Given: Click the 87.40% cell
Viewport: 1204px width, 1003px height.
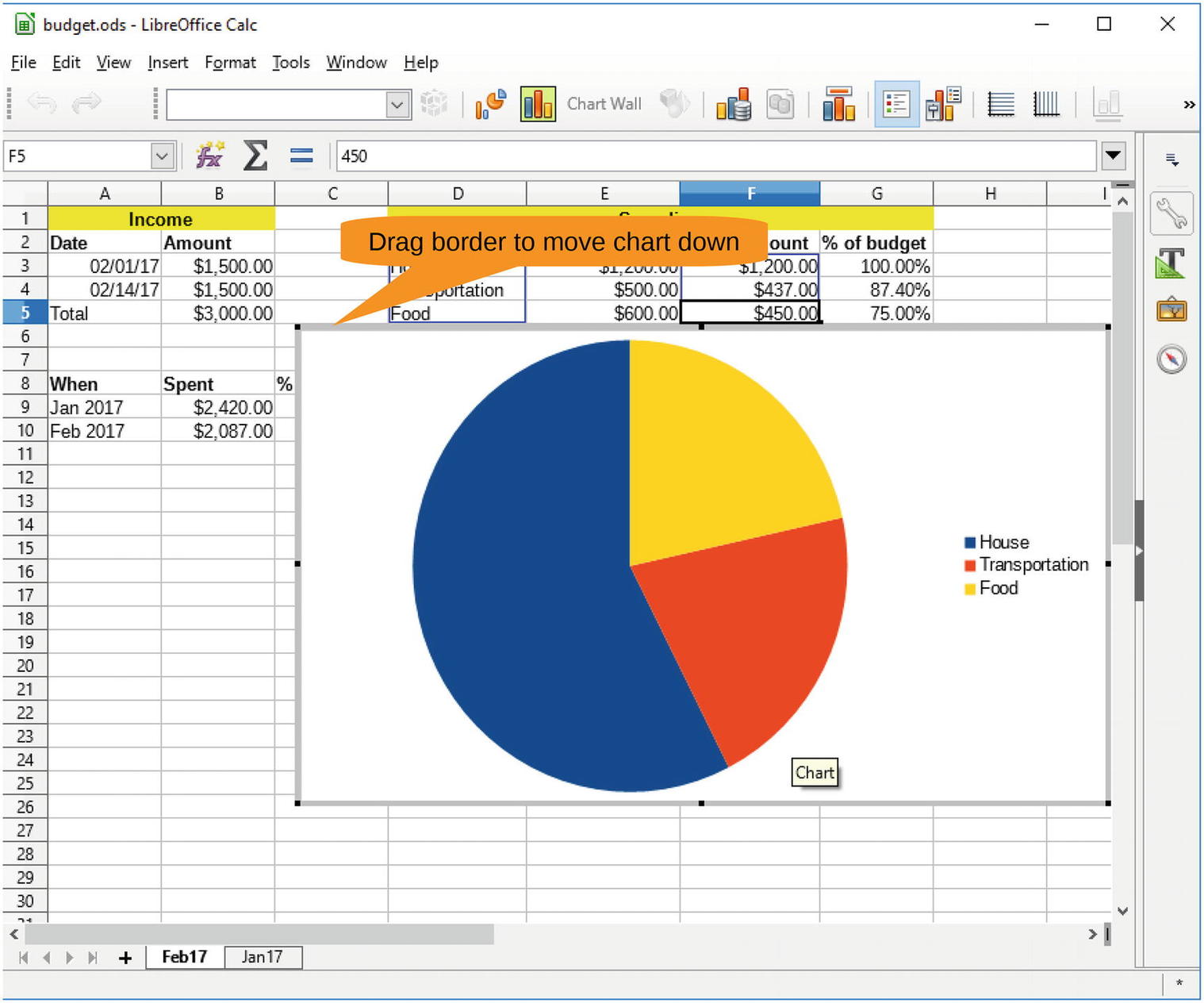Looking at the screenshot, I should [876, 290].
